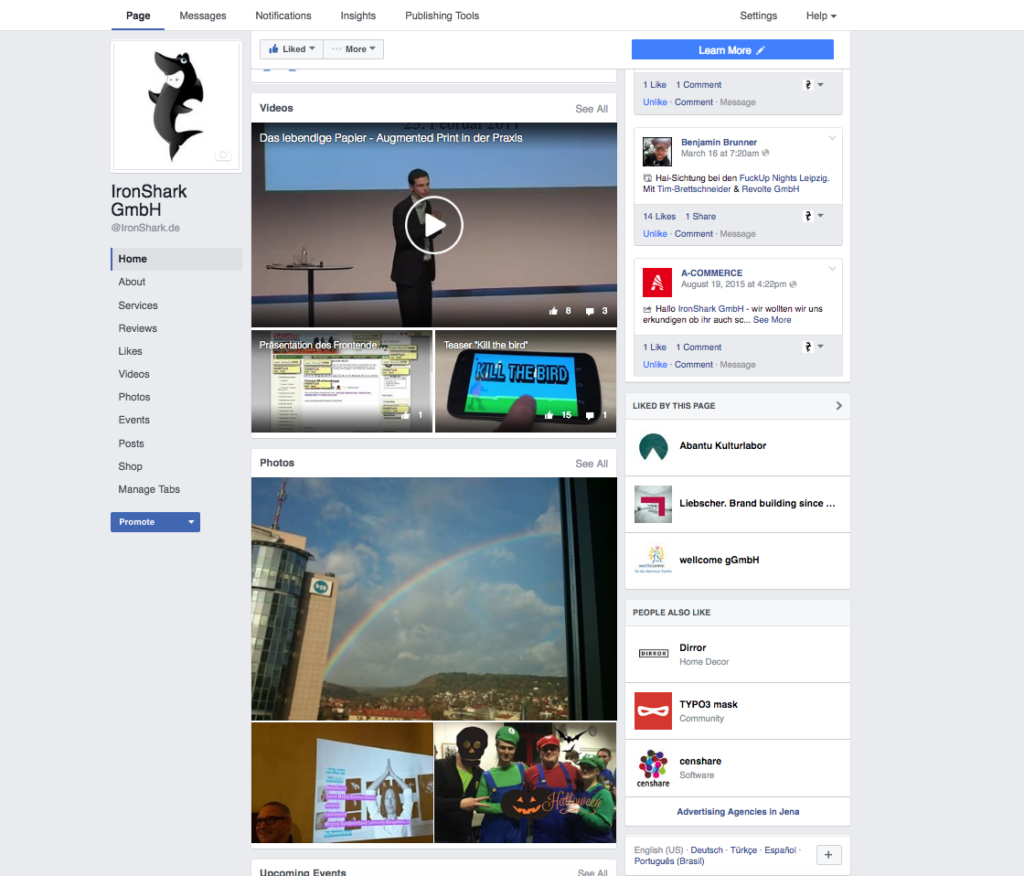
Task: Click the Learn More button
Action: click(x=732, y=50)
